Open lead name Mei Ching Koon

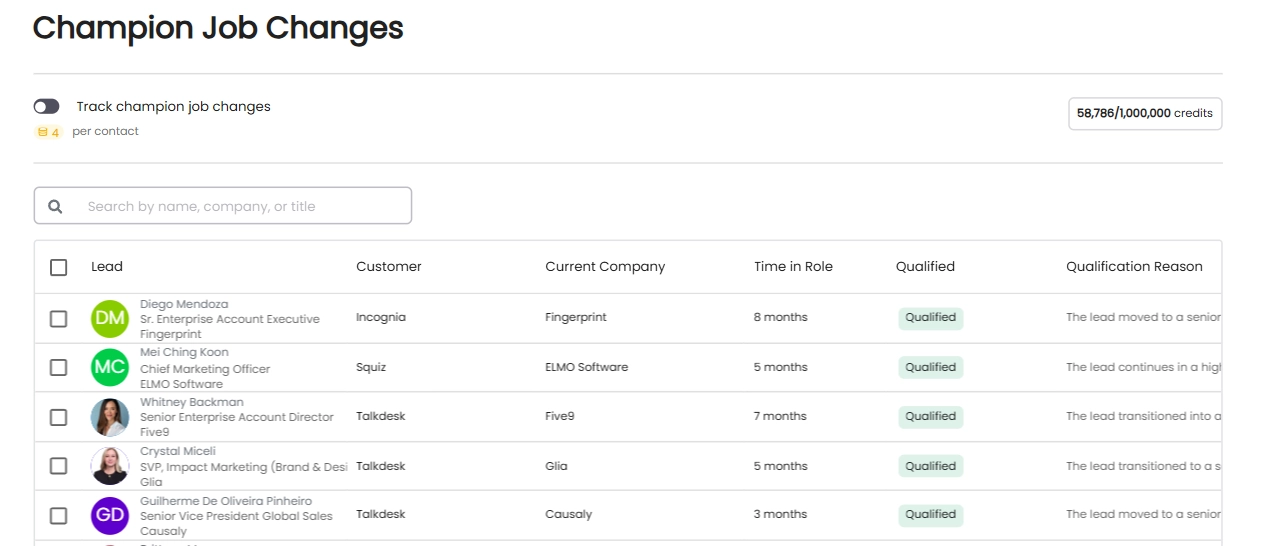click(184, 352)
